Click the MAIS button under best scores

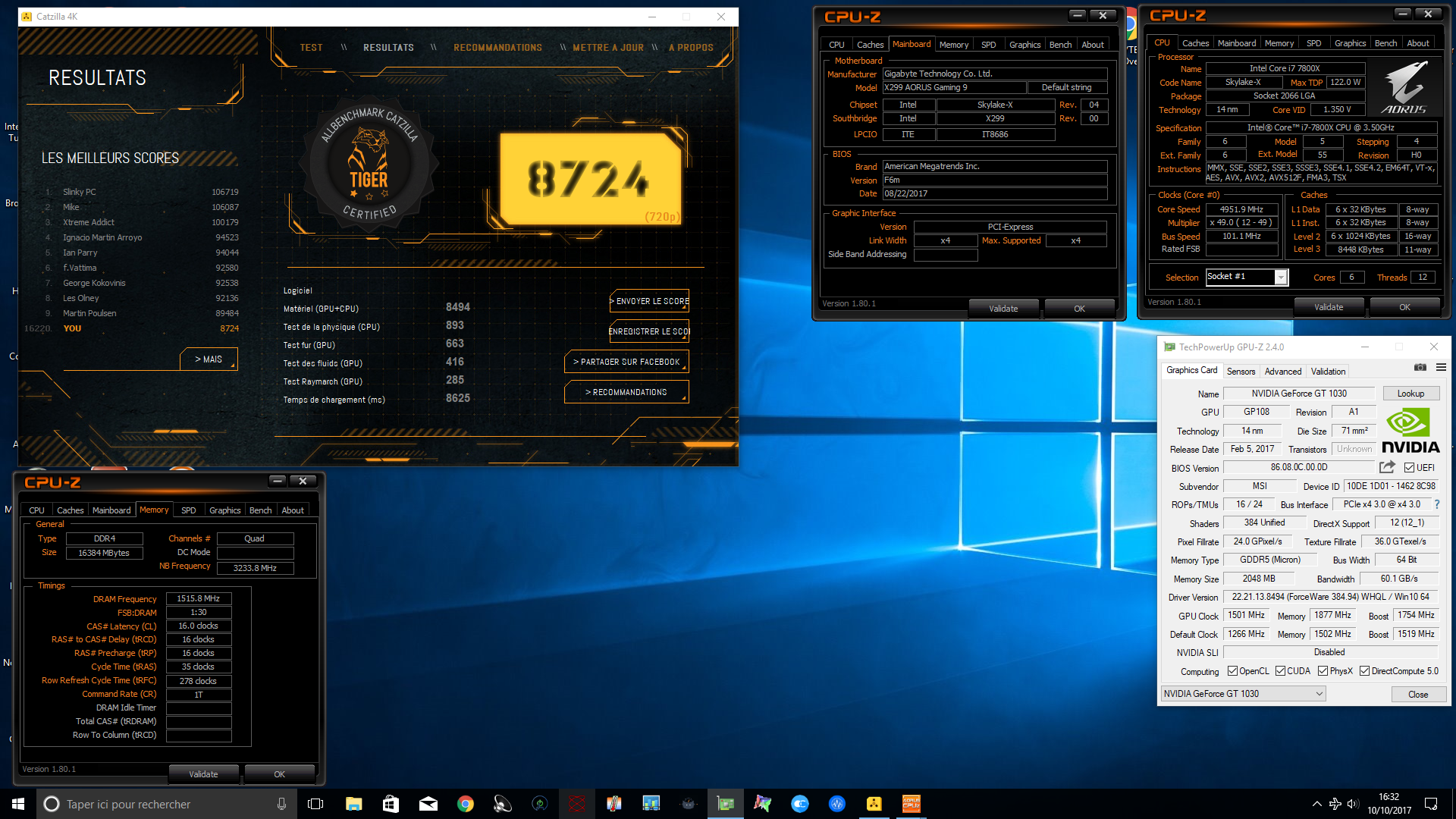point(209,359)
